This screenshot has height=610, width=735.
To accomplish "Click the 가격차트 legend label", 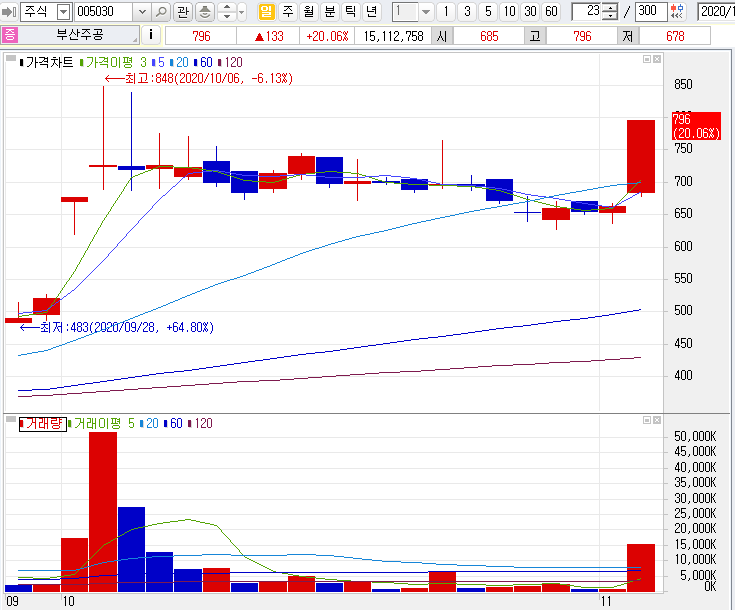I will coord(47,62).
